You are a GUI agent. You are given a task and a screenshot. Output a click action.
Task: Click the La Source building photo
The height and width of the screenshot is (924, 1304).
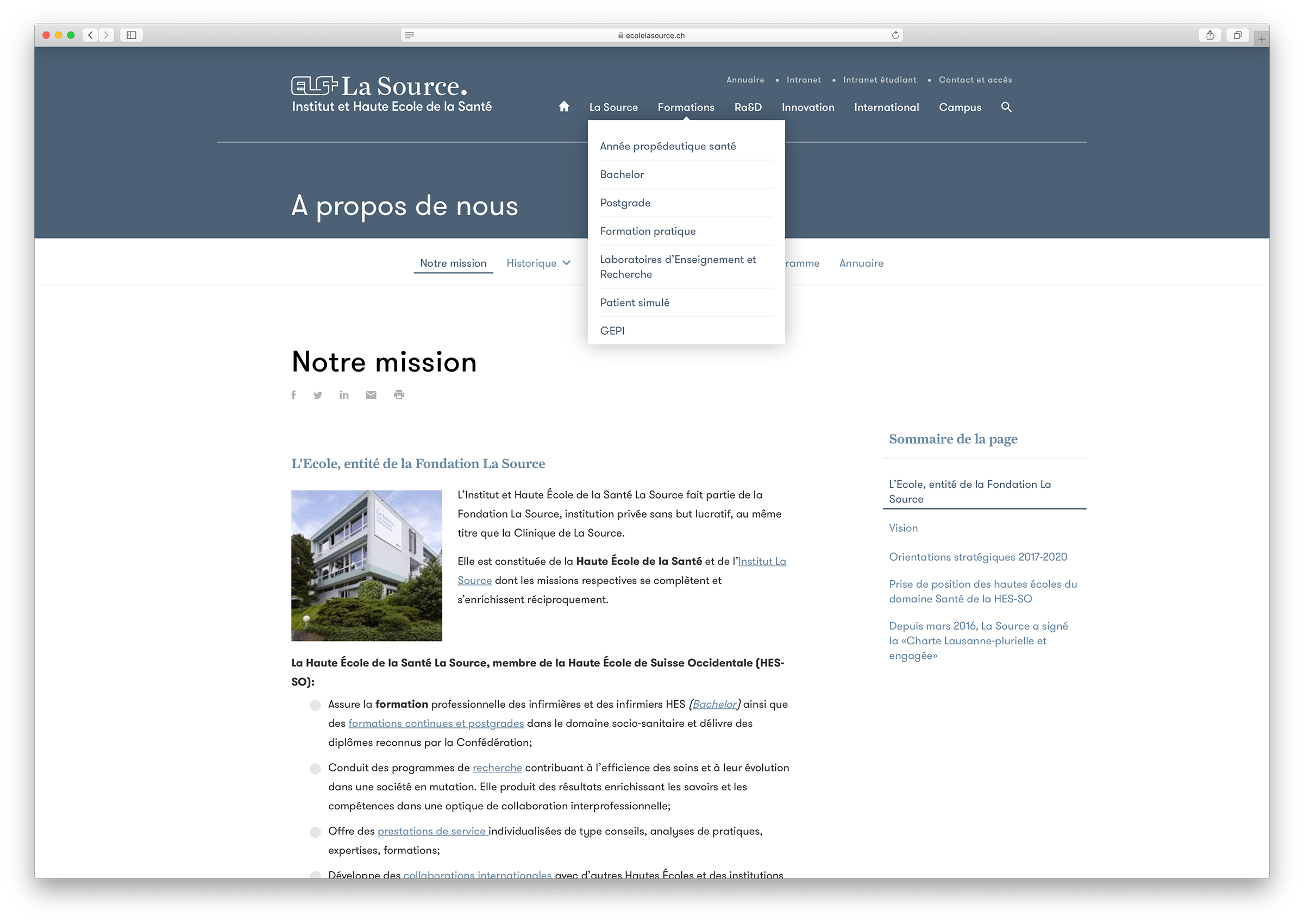pos(366,565)
